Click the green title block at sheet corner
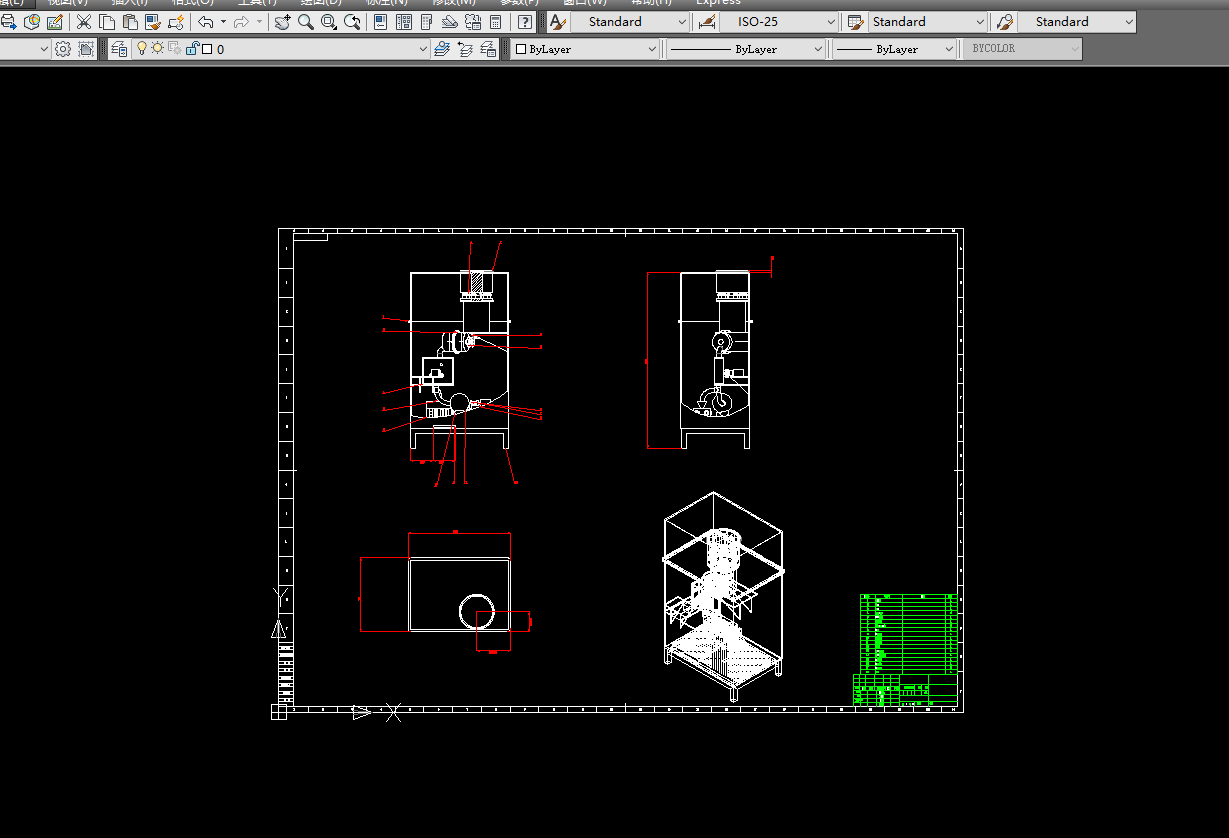 point(905,690)
